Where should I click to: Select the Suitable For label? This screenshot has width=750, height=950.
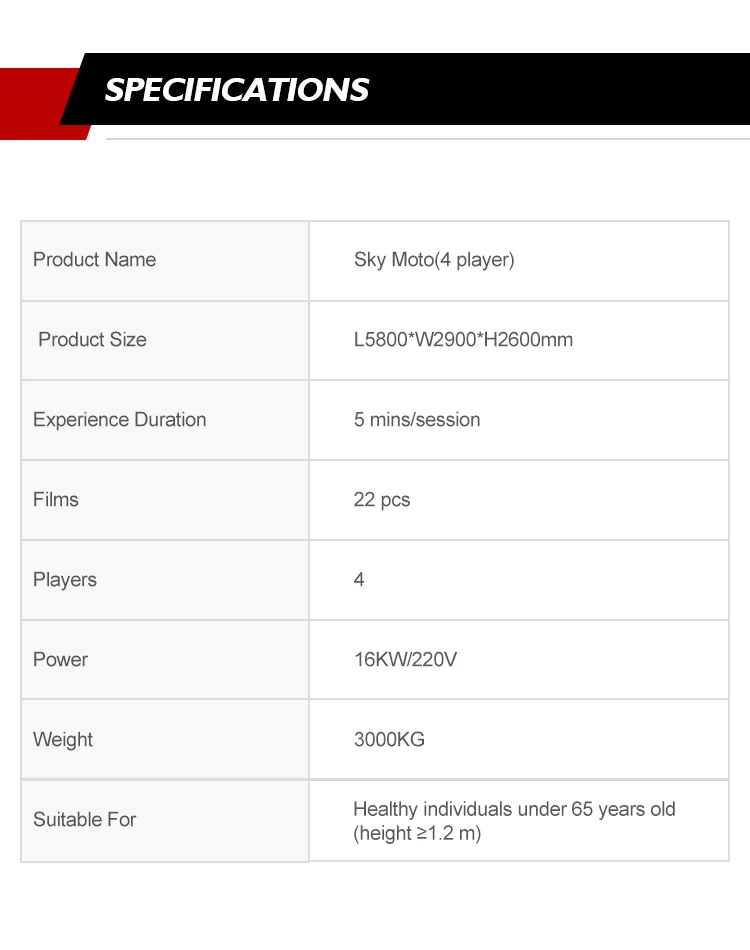[x=85, y=819]
